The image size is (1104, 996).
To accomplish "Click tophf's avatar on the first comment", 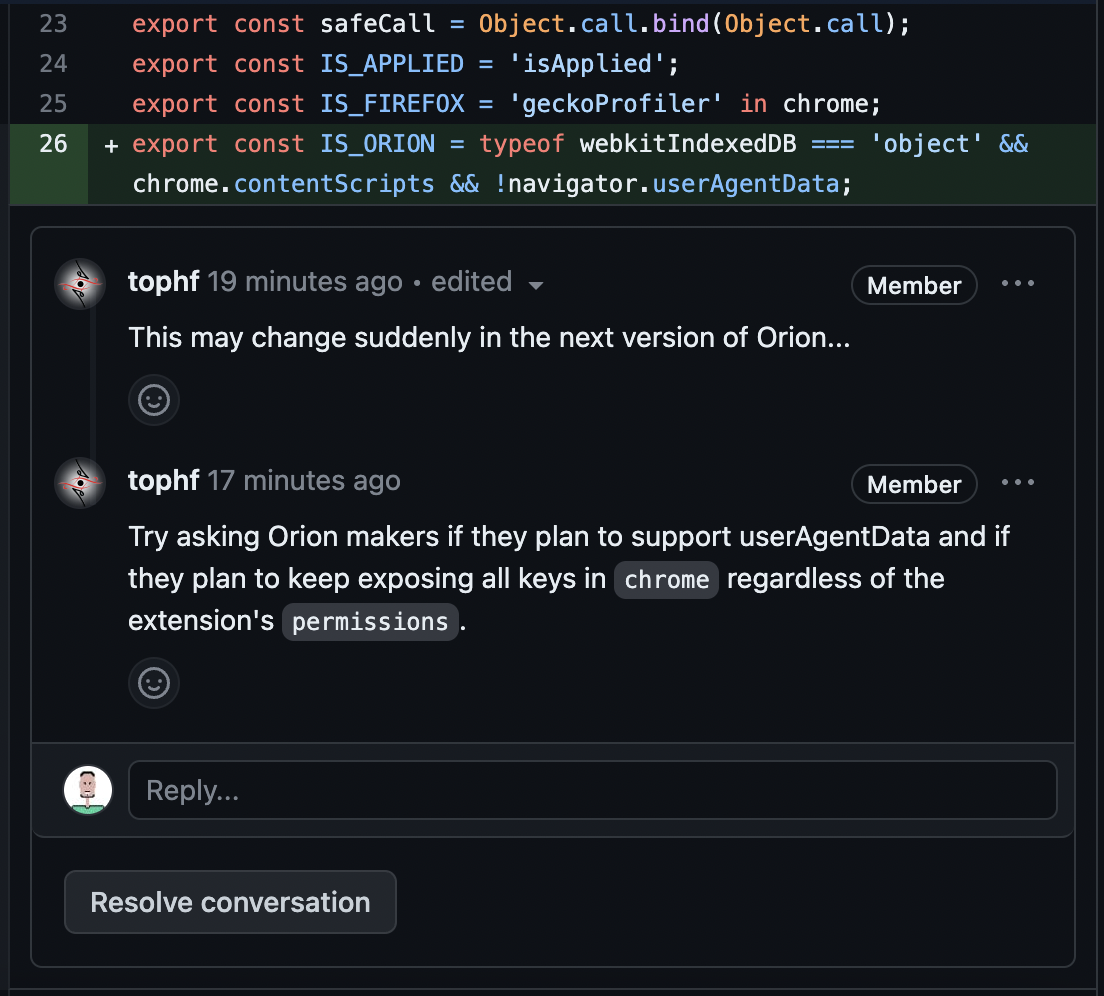I will 80,284.
